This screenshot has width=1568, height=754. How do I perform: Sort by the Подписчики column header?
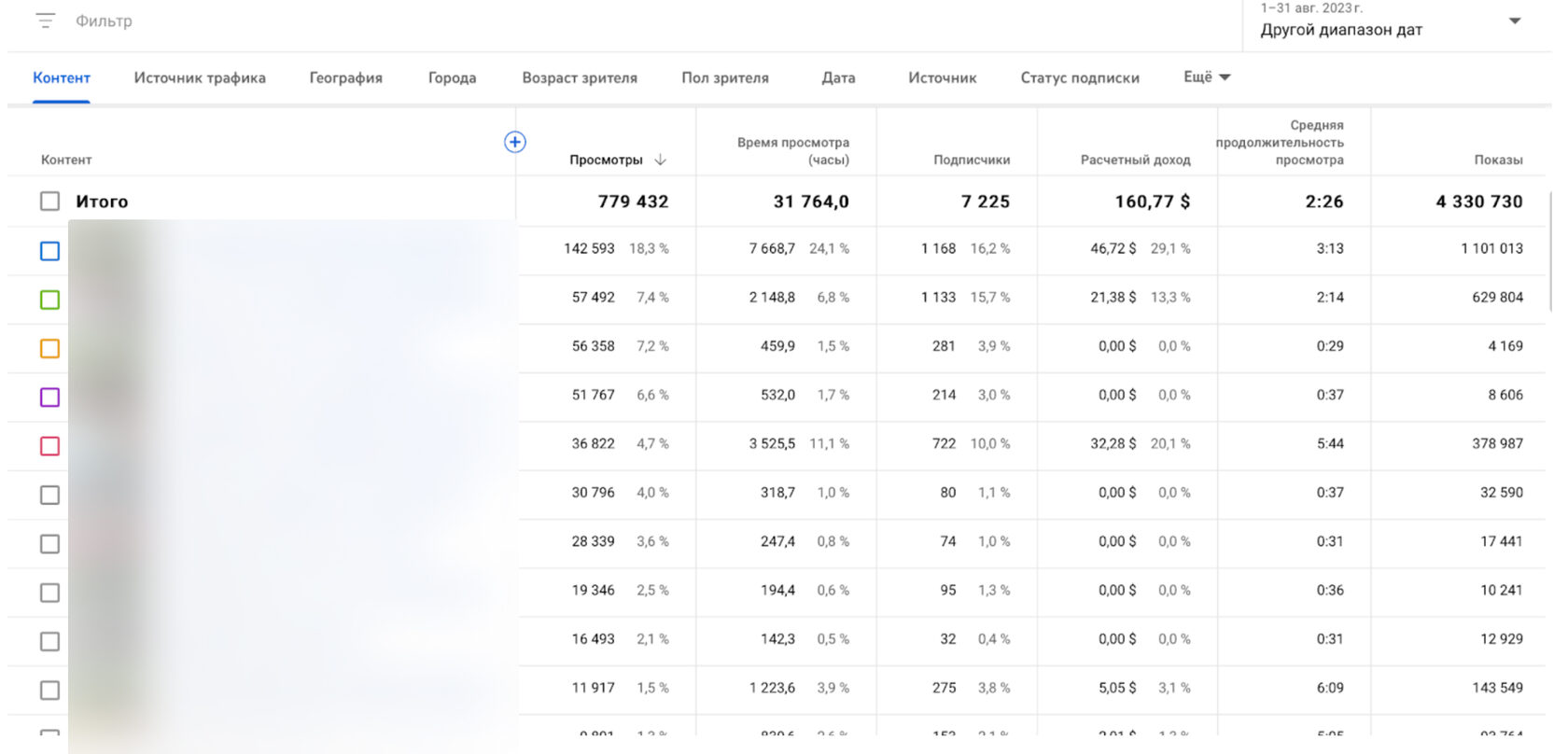[x=972, y=160]
